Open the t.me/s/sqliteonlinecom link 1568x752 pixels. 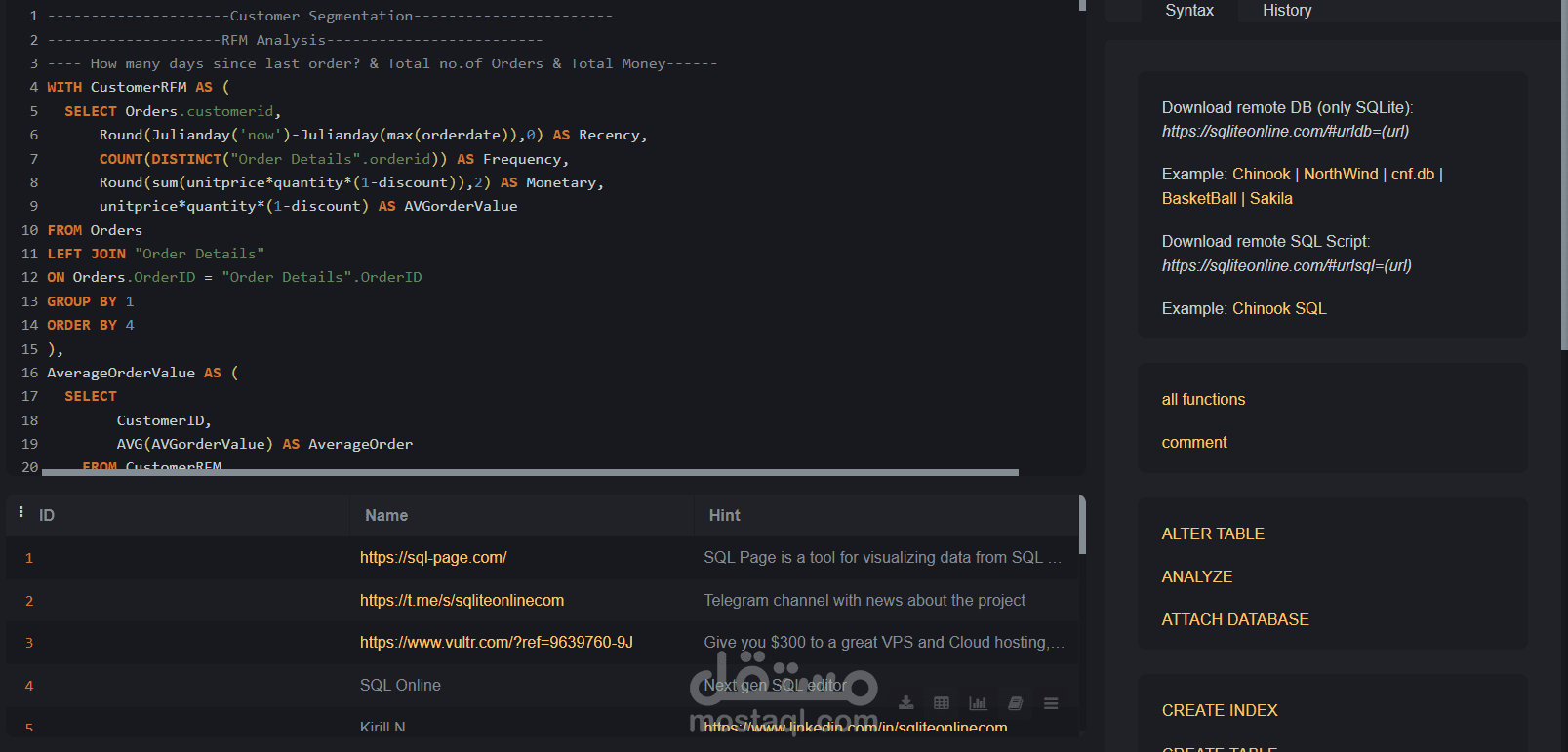(x=462, y=600)
